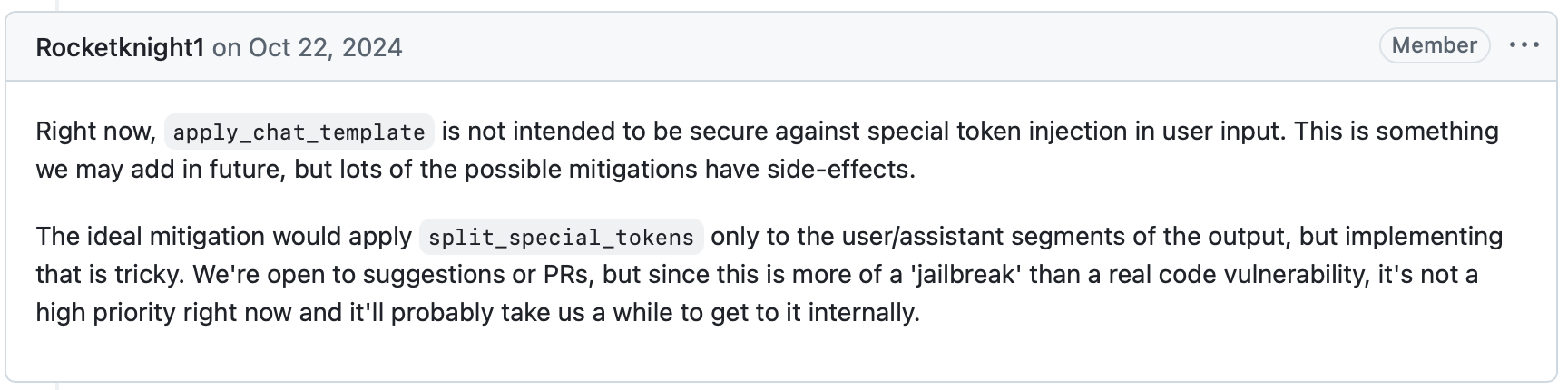Click empty space below the comment text
The width and height of the screenshot is (1568, 390).
(x=780, y=356)
